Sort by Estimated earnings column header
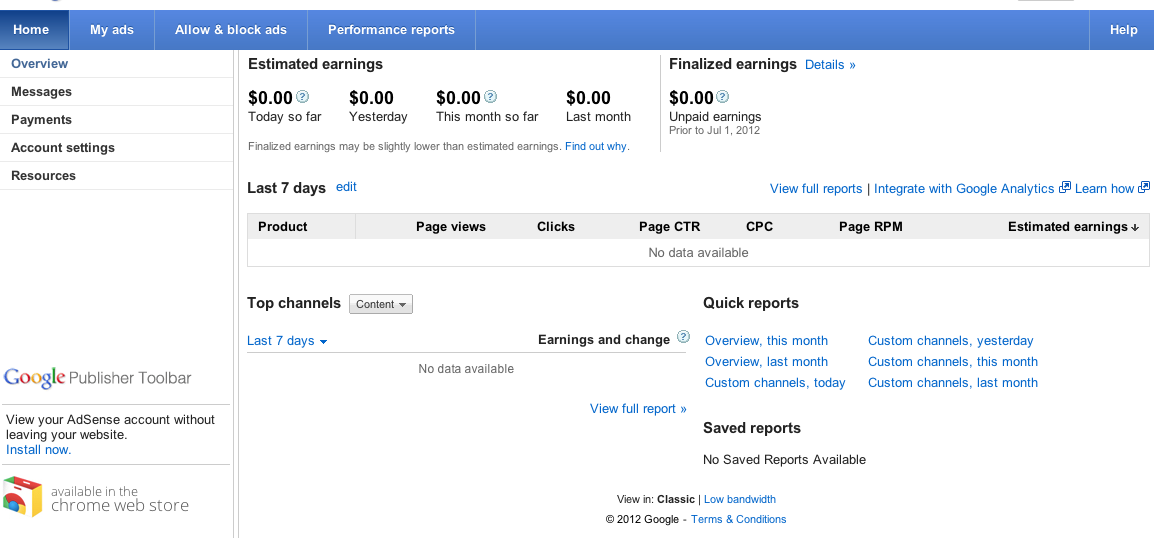Image resolution: width=1154 pixels, height=538 pixels. [x=1072, y=227]
